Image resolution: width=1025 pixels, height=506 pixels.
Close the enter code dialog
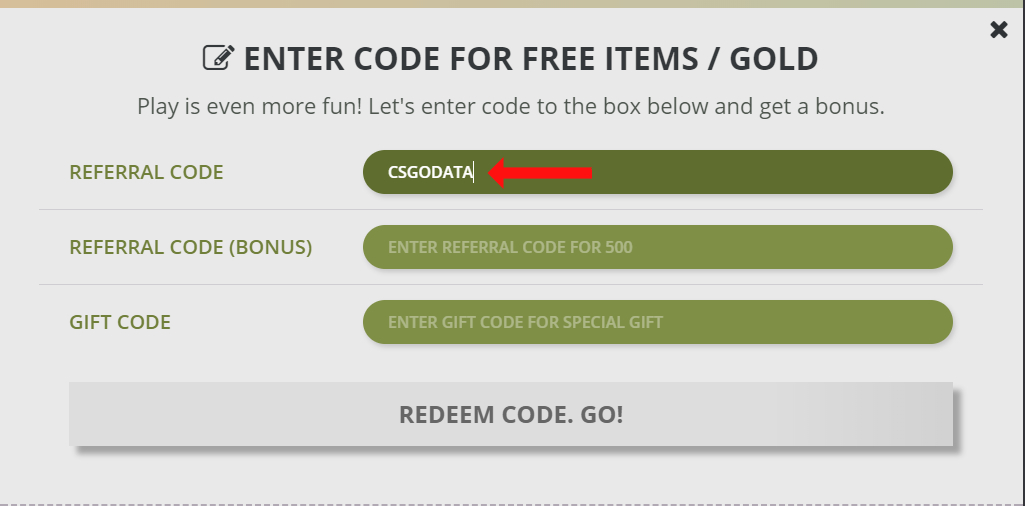[998, 30]
